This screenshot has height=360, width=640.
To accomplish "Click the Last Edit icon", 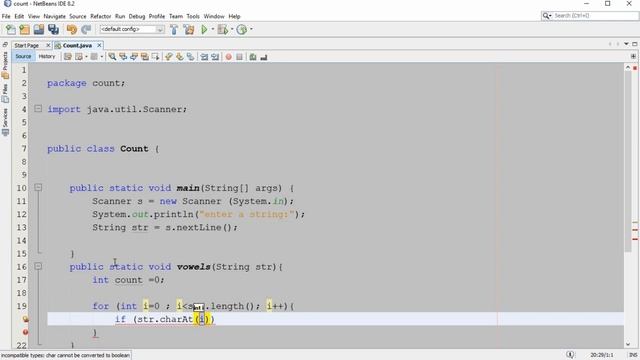I will click(68, 57).
